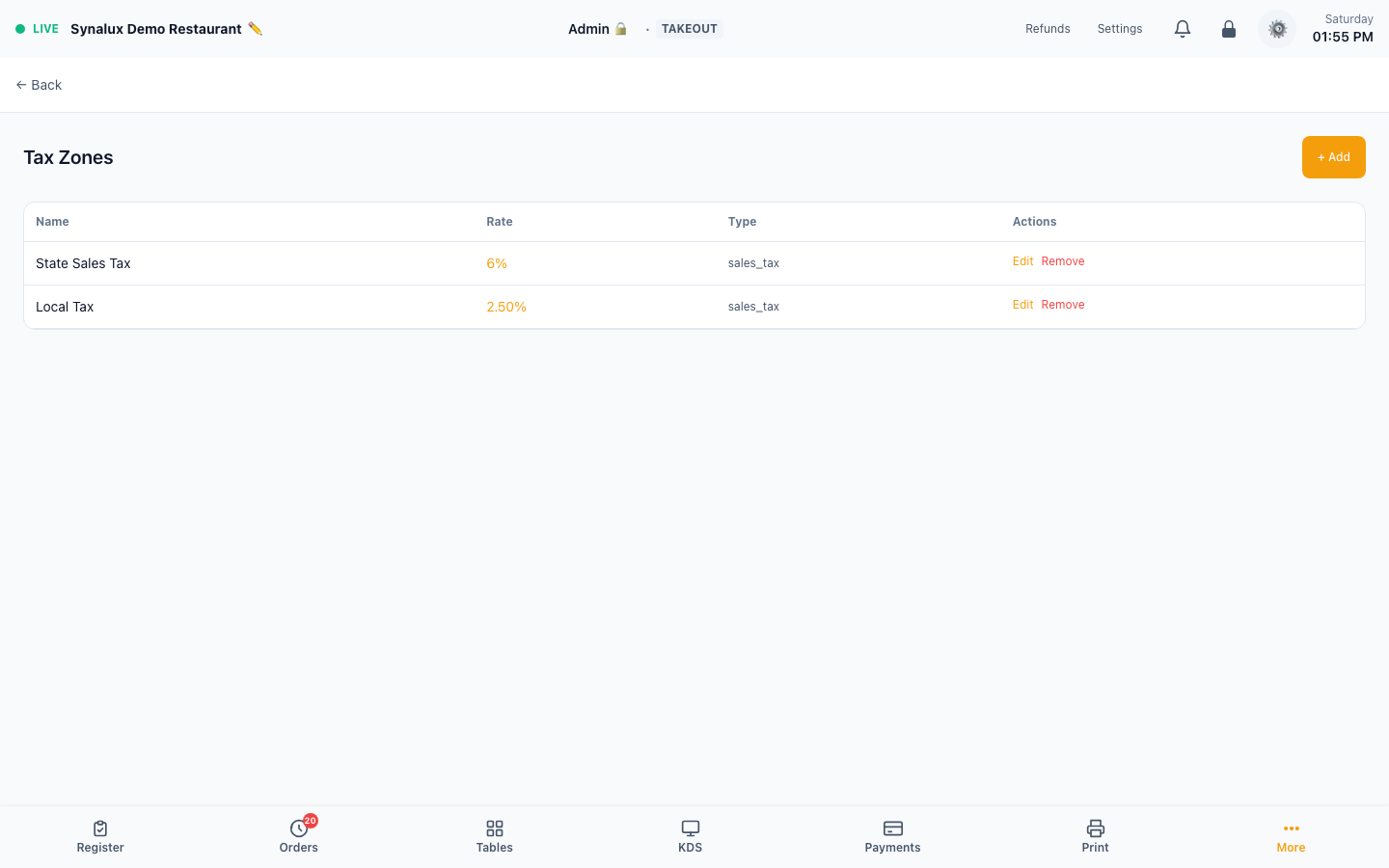
Task: Open the KDS tab
Action: click(x=691, y=836)
